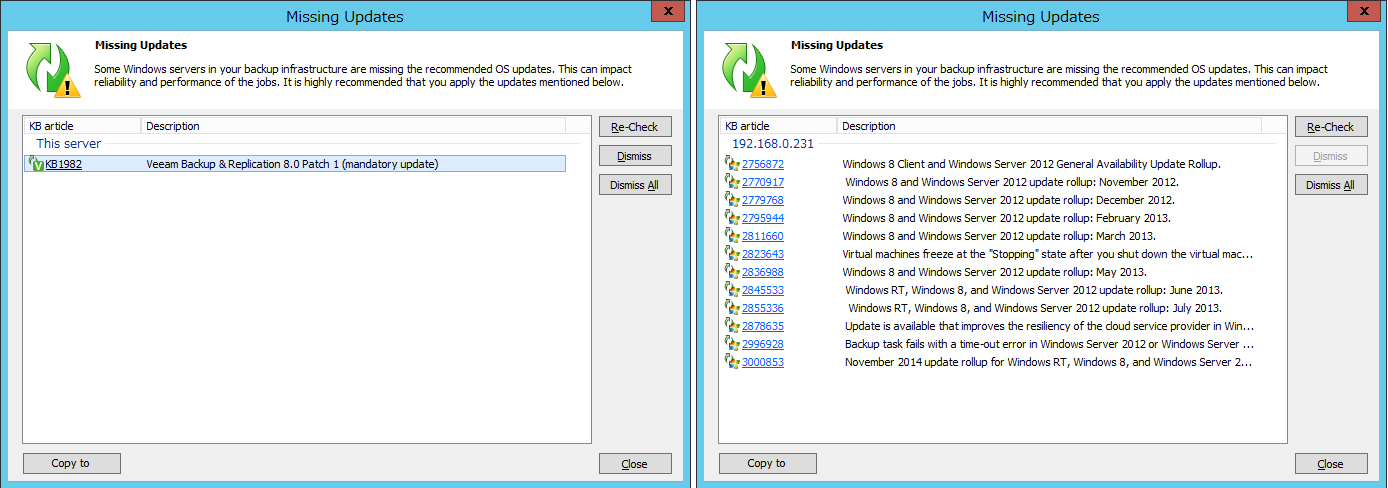The image size is (1388, 488).
Task: Select the 'November 2014 update rollup' description
Action: [1049, 362]
